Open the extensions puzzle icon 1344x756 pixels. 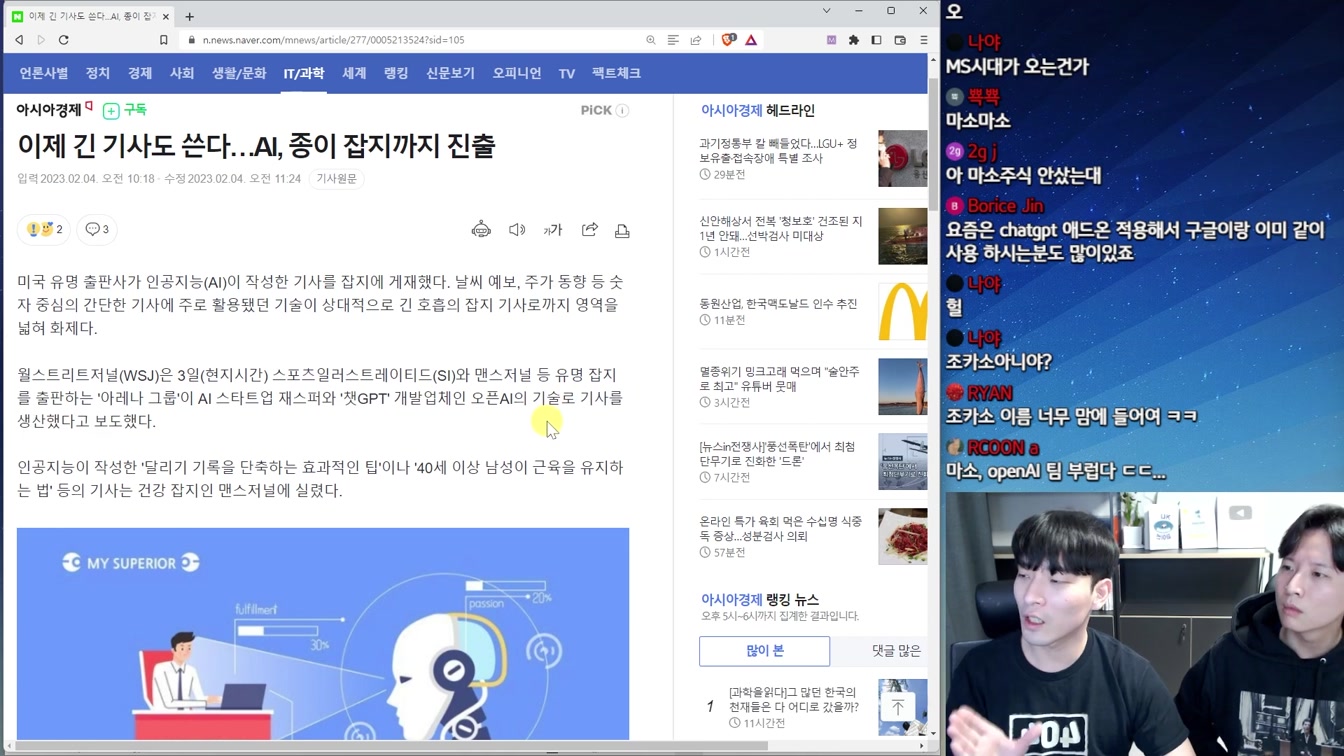[x=854, y=40]
